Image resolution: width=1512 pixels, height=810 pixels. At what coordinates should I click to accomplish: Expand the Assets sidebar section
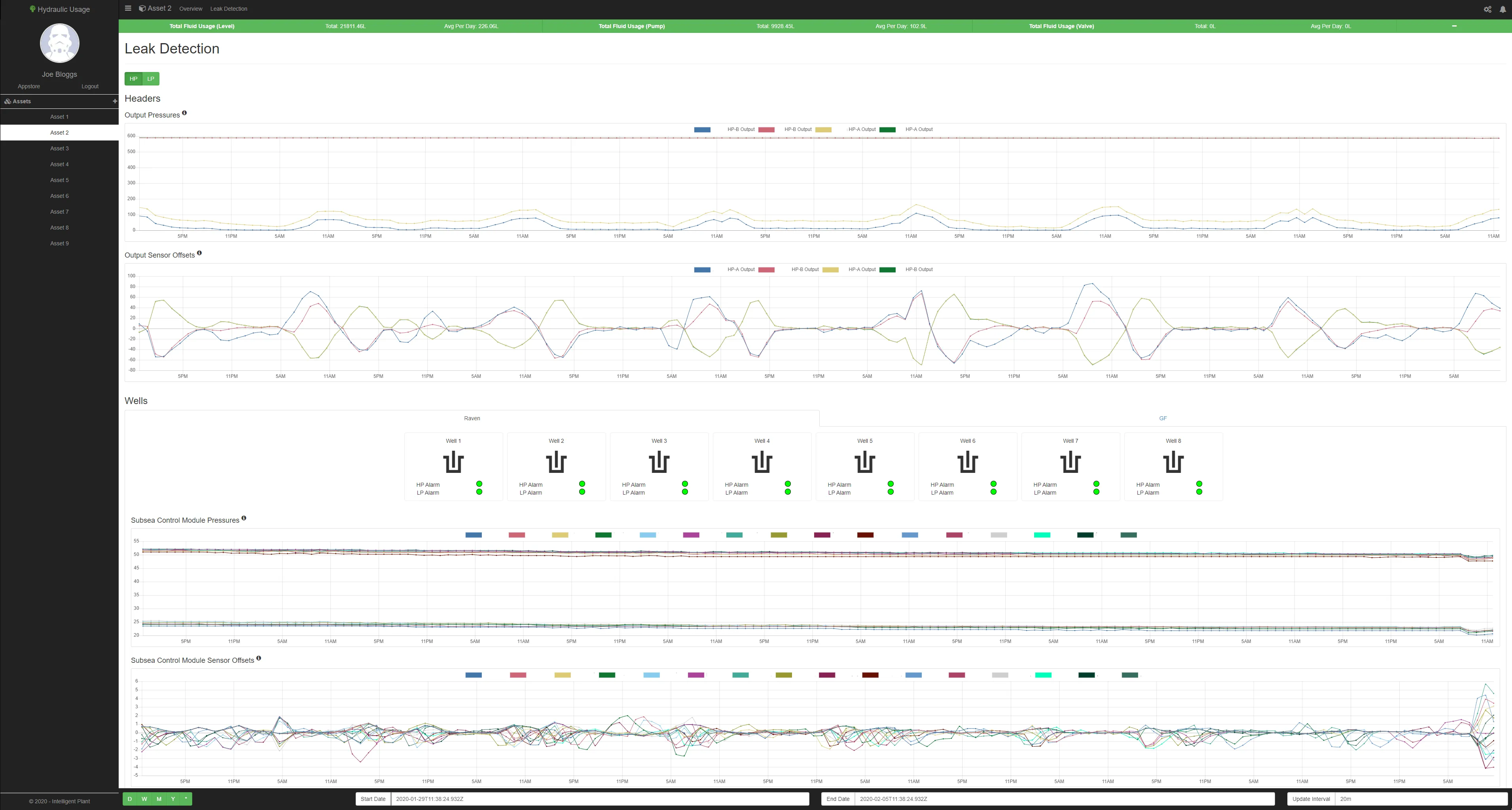point(22,101)
